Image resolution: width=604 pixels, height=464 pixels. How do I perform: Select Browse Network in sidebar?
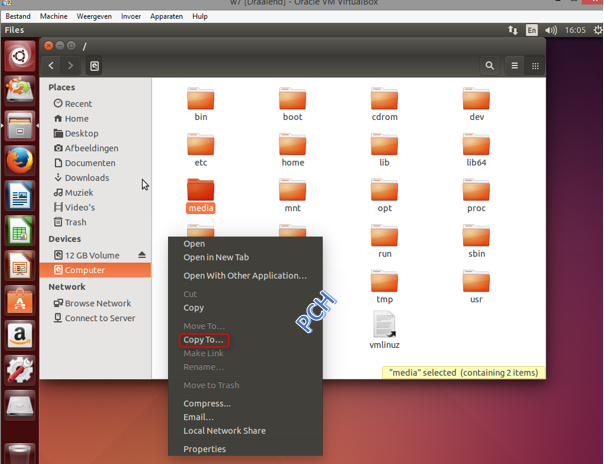[x=96, y=303]
